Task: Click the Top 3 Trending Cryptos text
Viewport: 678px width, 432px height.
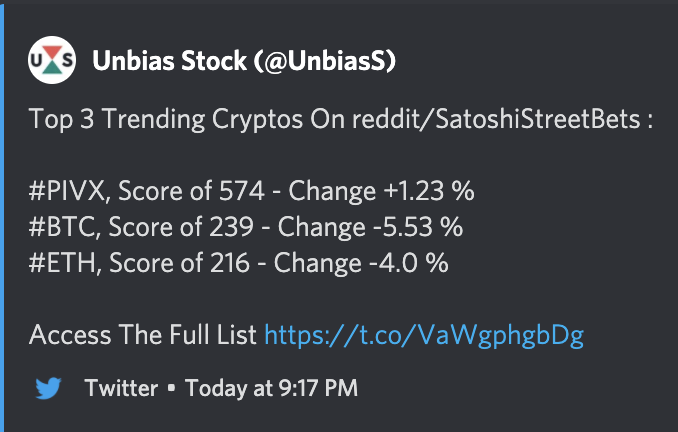Action: pyautogui.click(x=166, y=119)
